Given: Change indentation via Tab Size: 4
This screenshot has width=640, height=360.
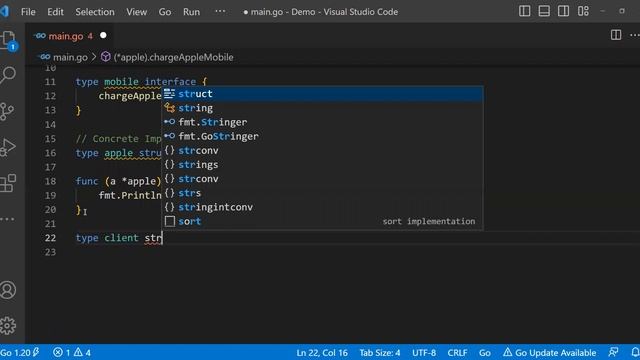Looking at the screenshot, I should click(380, 352).
